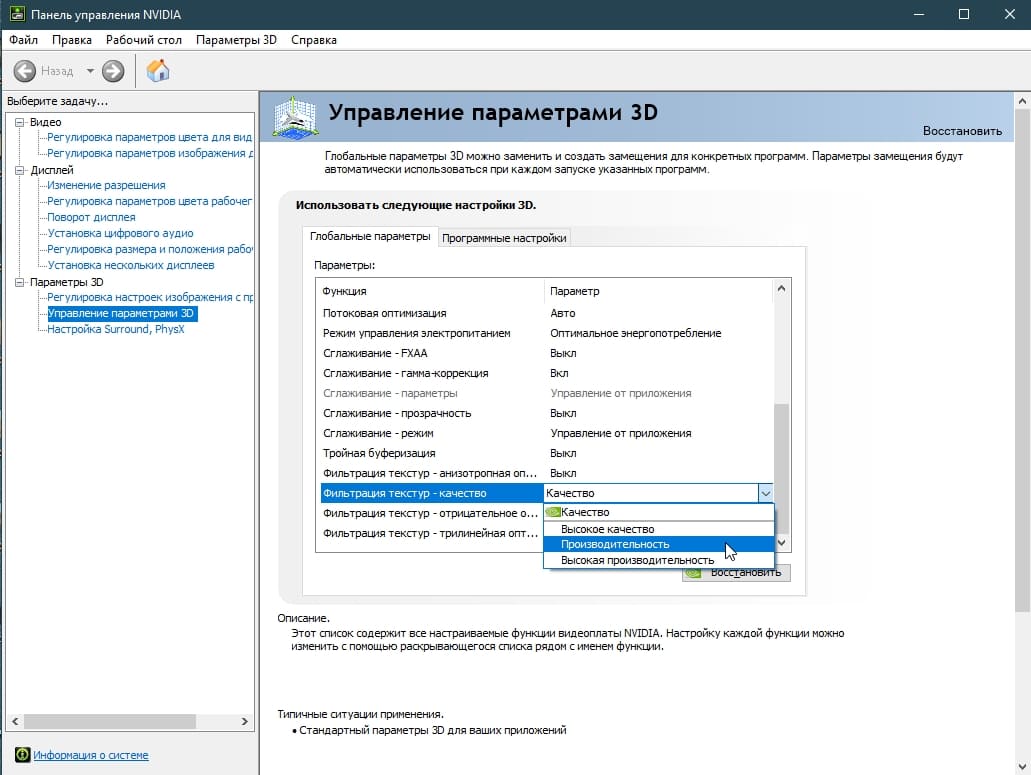Viewport: 1031px width, 775px height.
Task: Open Регулировка настроек изображения с просмотром
Action: [149, 297]
